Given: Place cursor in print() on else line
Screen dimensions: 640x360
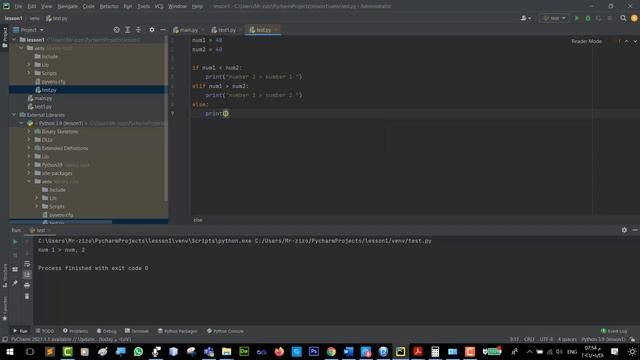Looking at the screenshot, I should point(225,113).
